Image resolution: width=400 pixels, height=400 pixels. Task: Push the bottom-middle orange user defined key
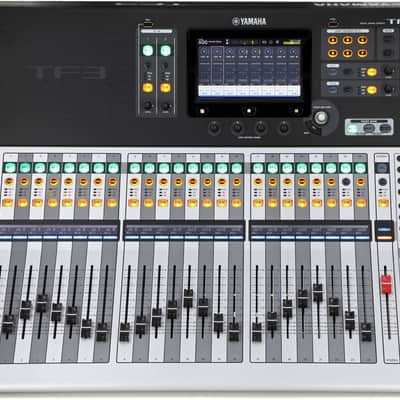coord(347,53)
